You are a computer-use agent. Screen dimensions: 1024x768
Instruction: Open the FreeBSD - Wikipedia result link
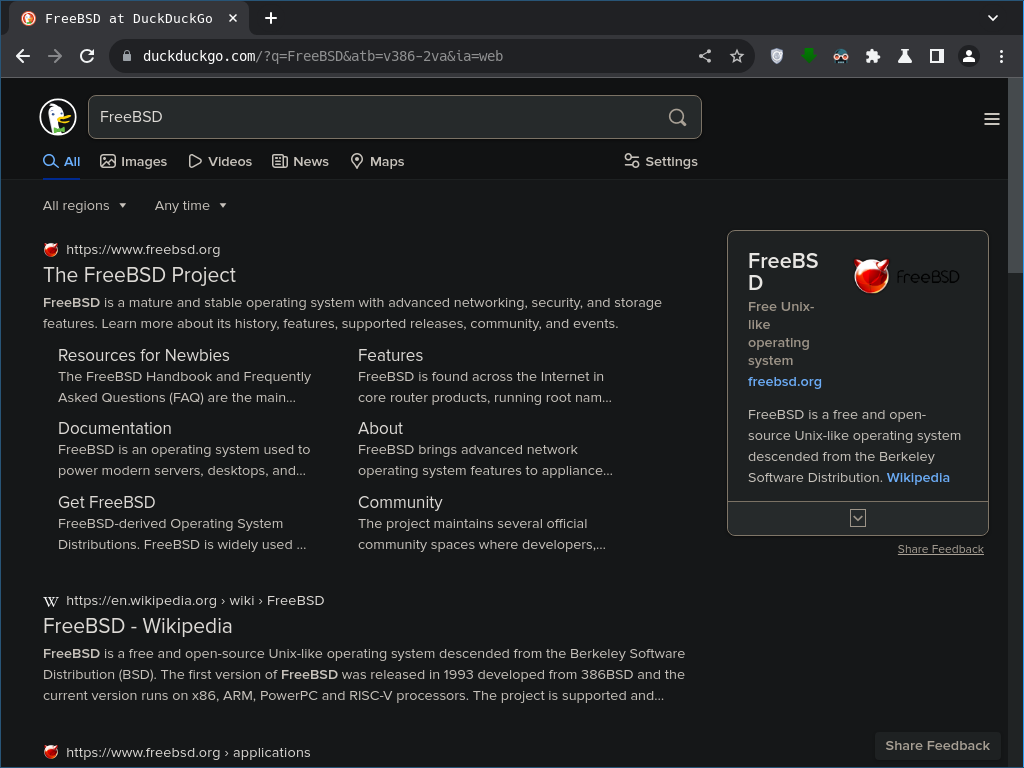(137, 626)
